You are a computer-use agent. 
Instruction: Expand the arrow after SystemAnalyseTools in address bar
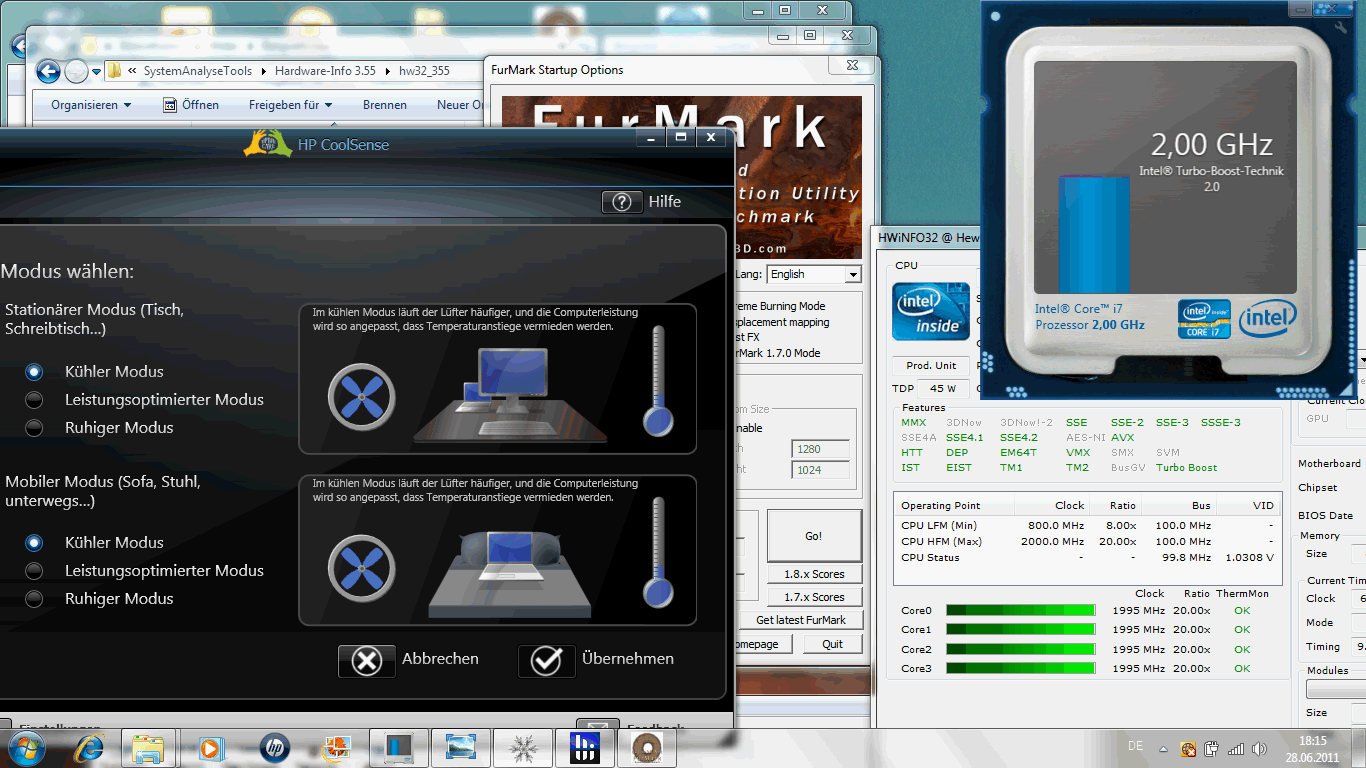click(x=265, y=71)
